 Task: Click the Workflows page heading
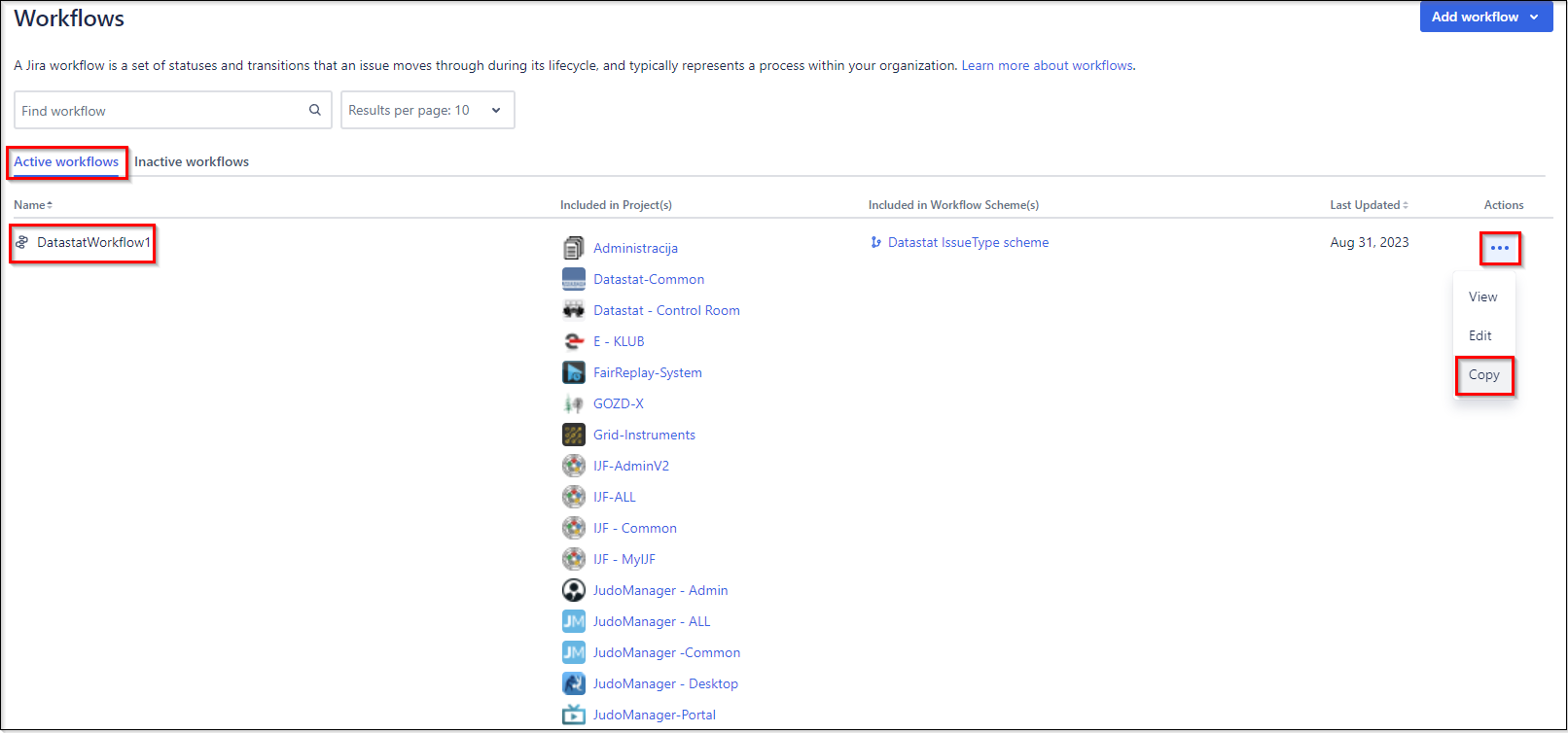(x=69, y=18)
